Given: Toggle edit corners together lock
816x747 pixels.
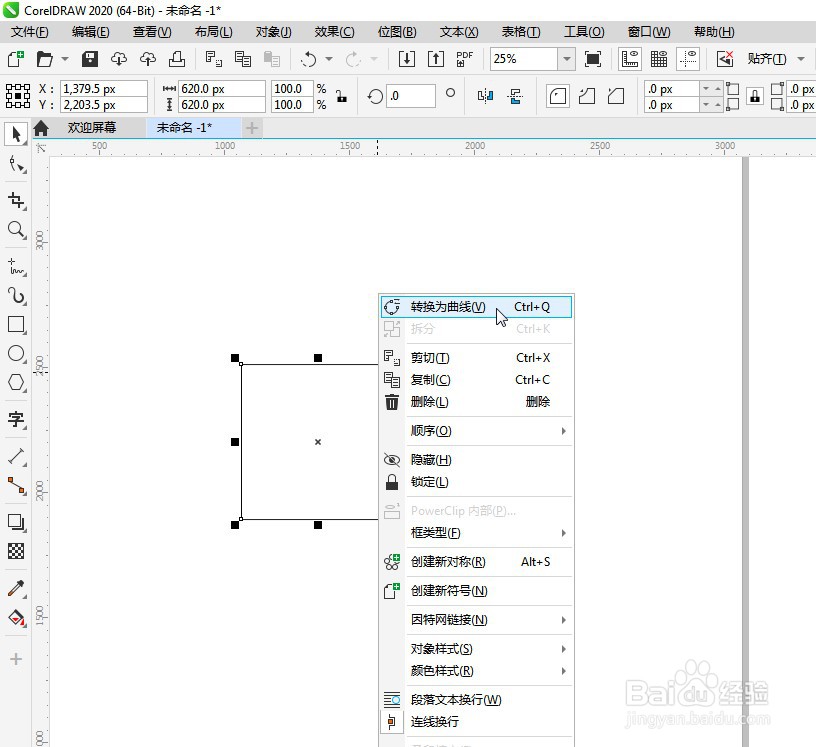Looking at the screenshot, I should tap(755, 96).
